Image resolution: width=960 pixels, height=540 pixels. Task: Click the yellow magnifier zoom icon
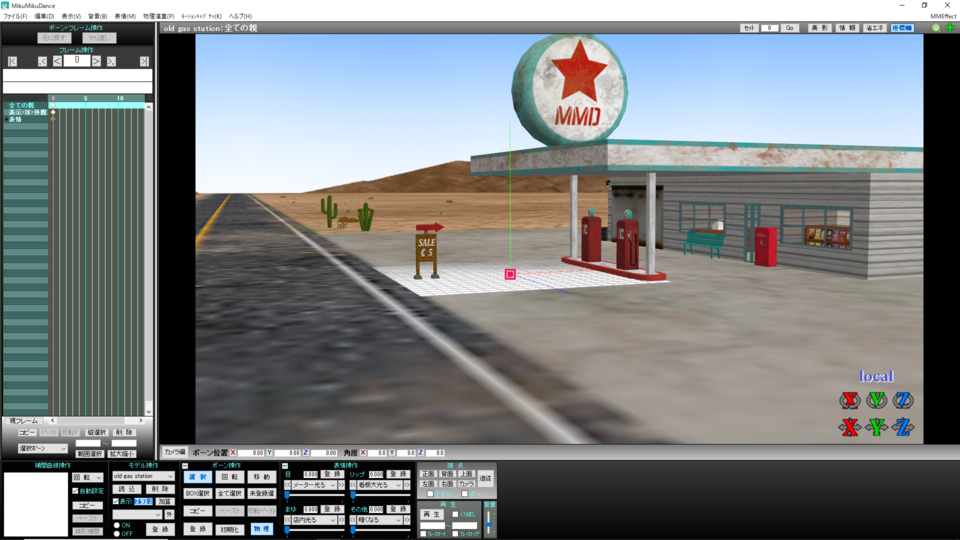point(936,28)
